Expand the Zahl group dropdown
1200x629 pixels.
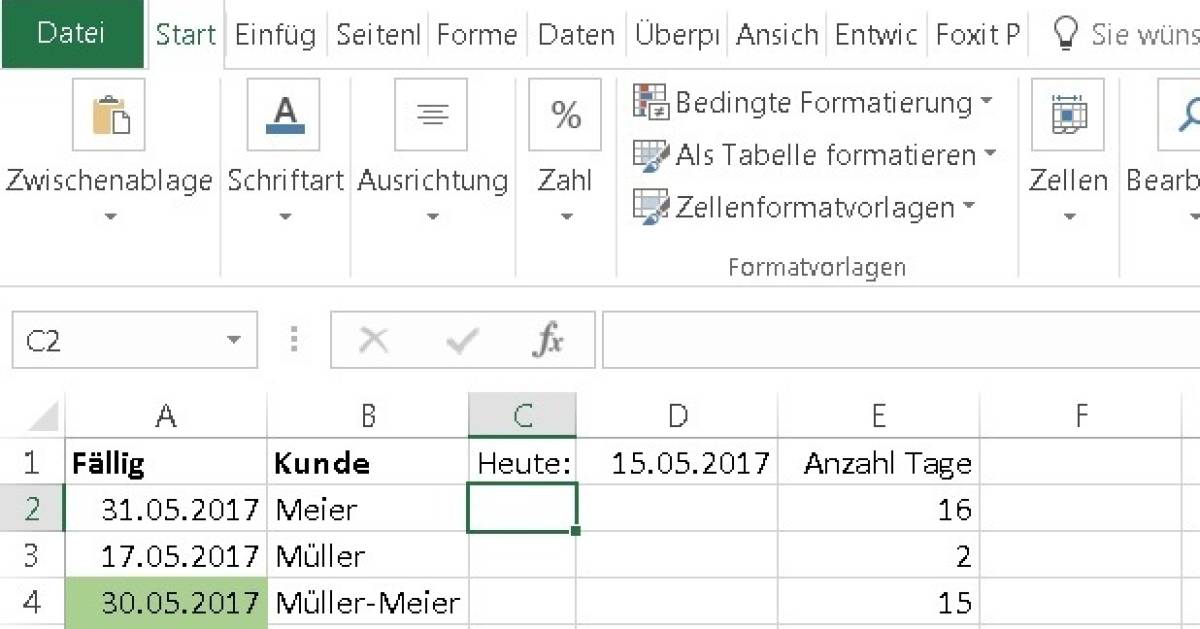click(564, 213)
